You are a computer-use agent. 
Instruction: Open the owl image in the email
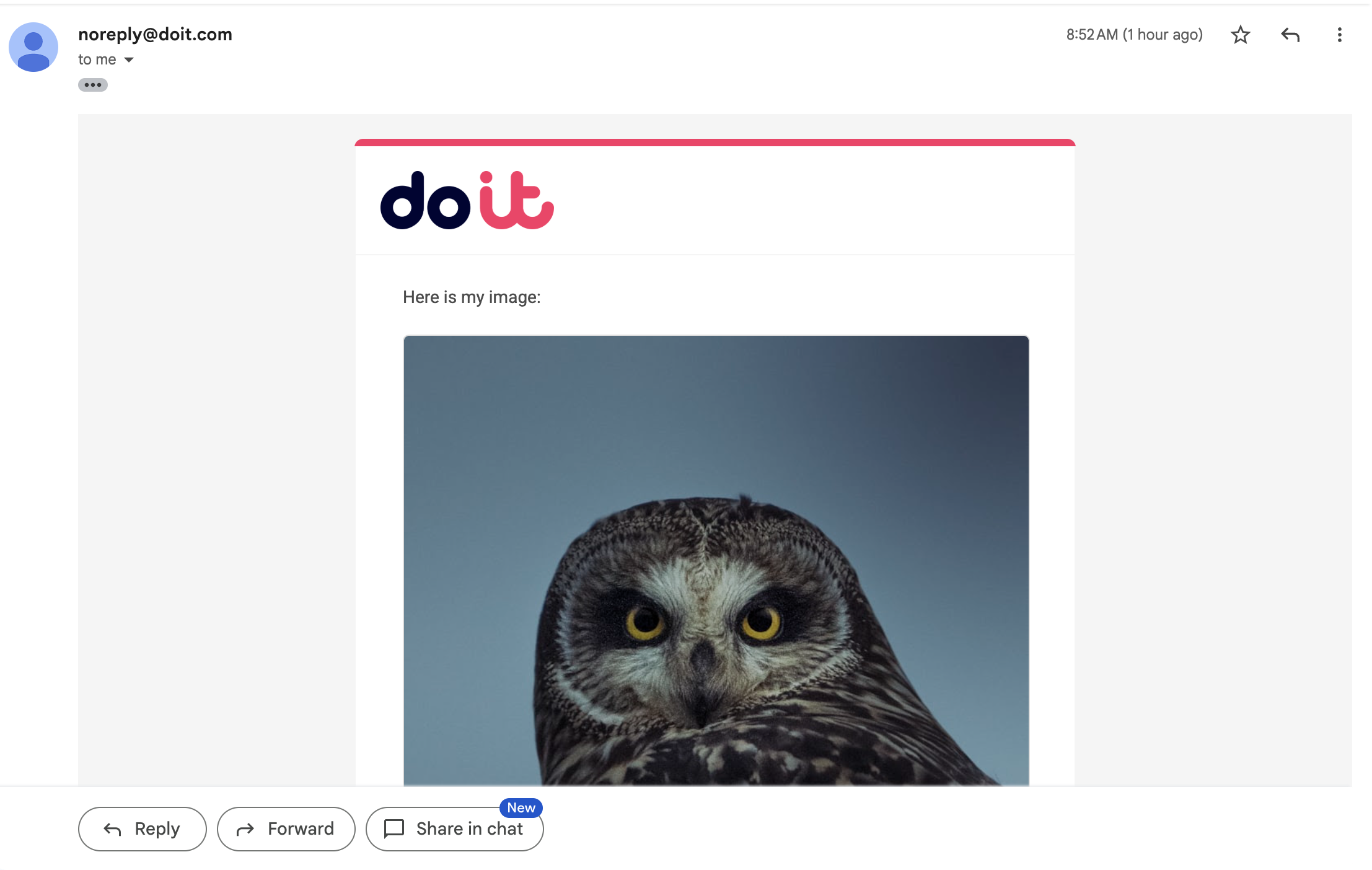click(716, 560)
